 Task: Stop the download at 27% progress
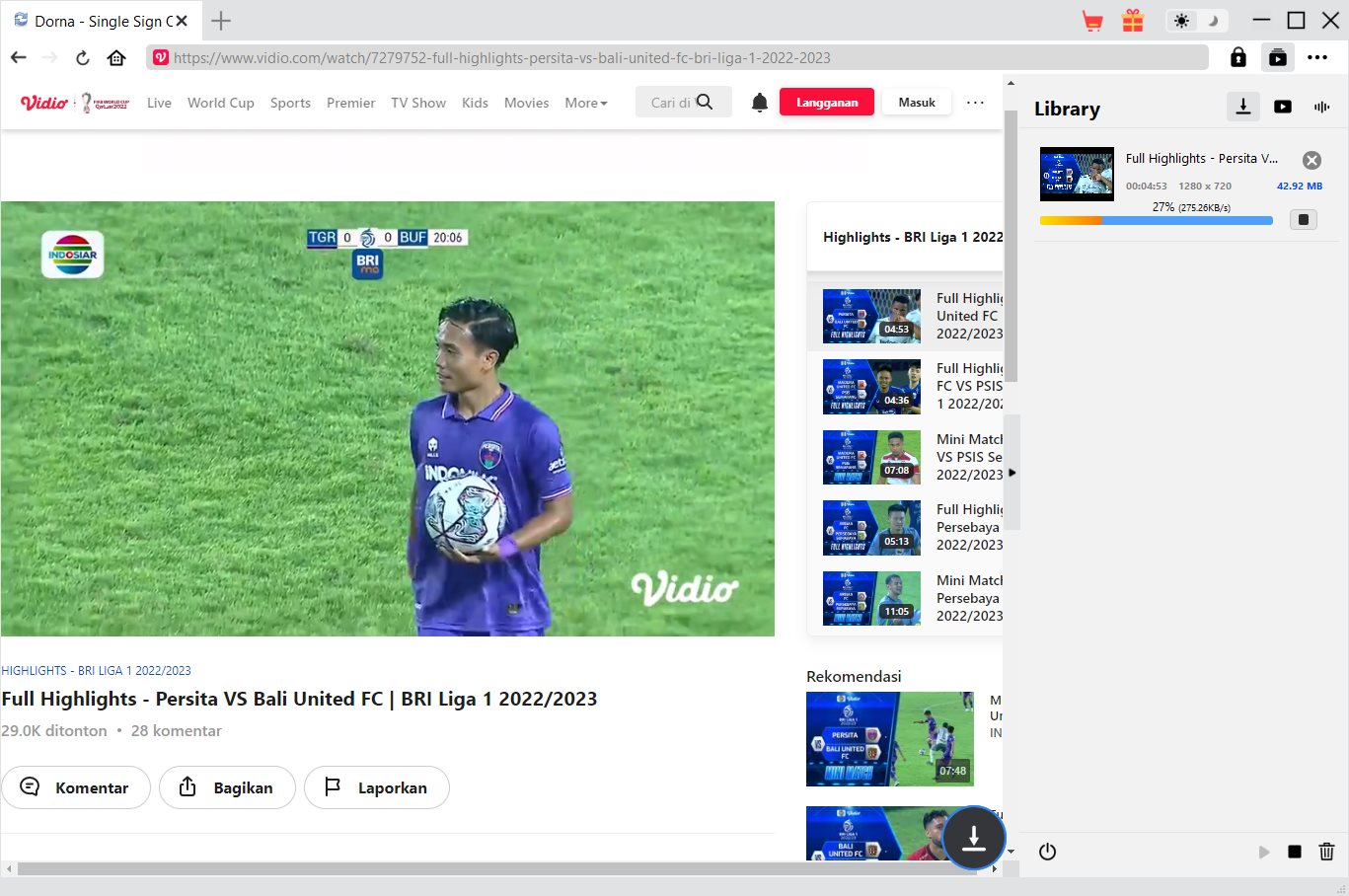[x=1303, y=219]
